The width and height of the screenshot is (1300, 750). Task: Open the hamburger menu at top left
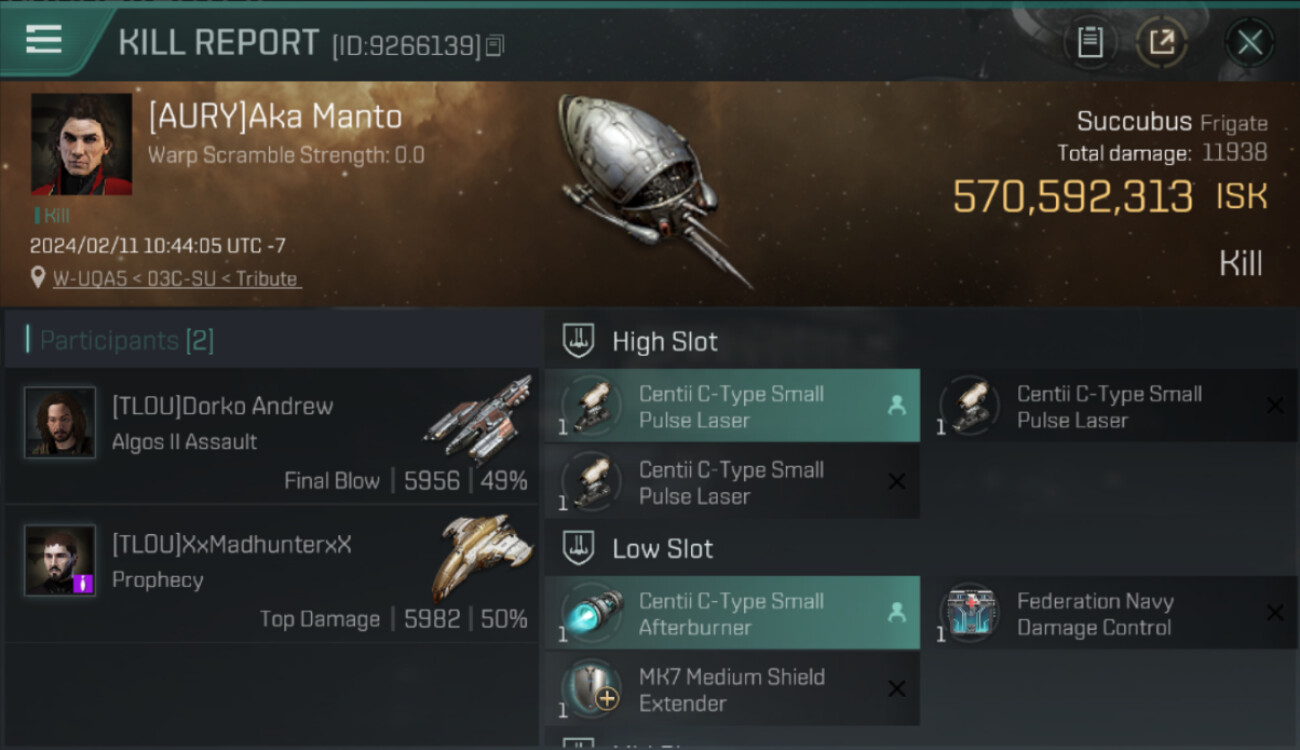pos(44,40)
